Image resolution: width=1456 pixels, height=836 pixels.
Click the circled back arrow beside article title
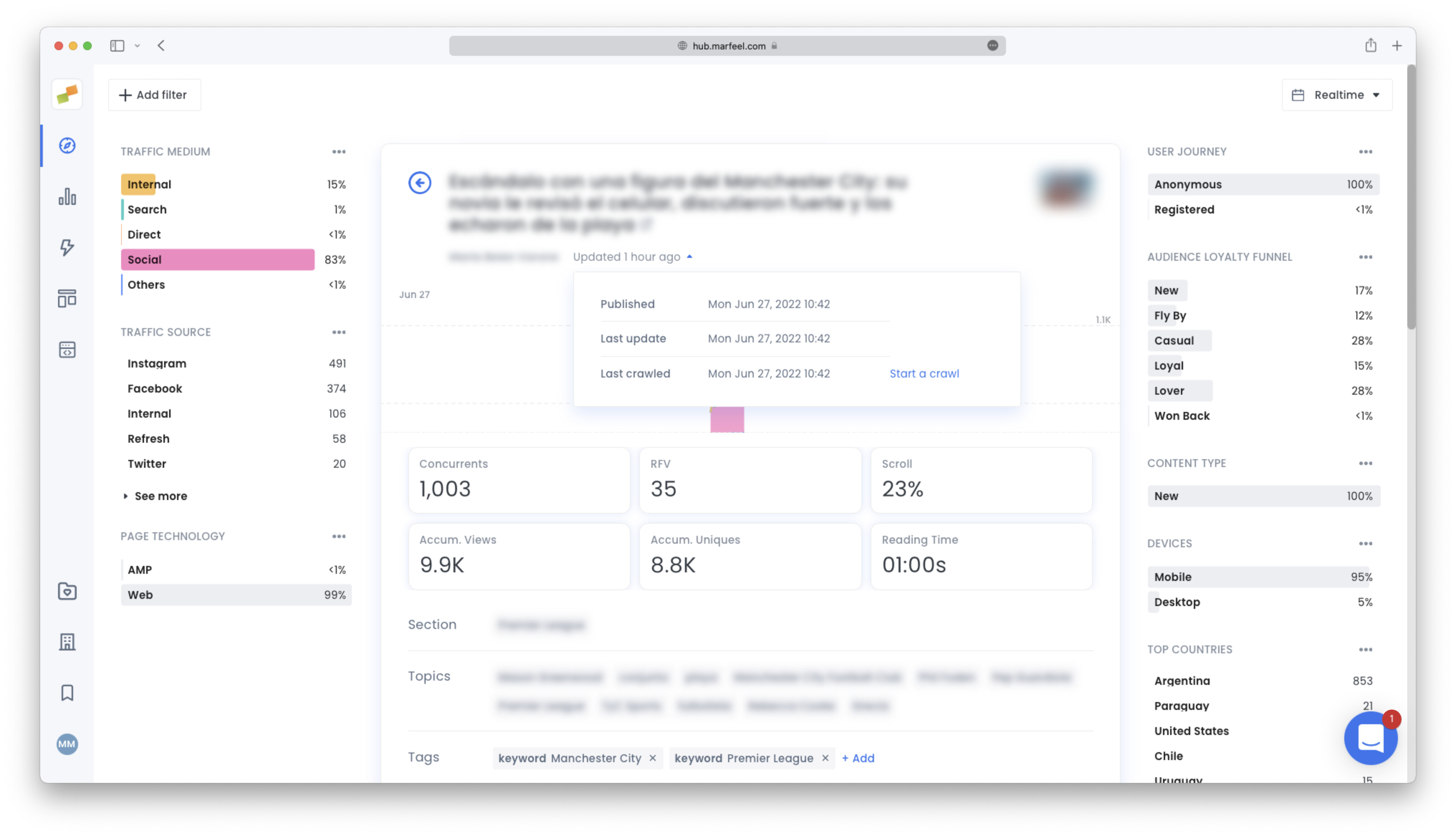pos(420,183)
